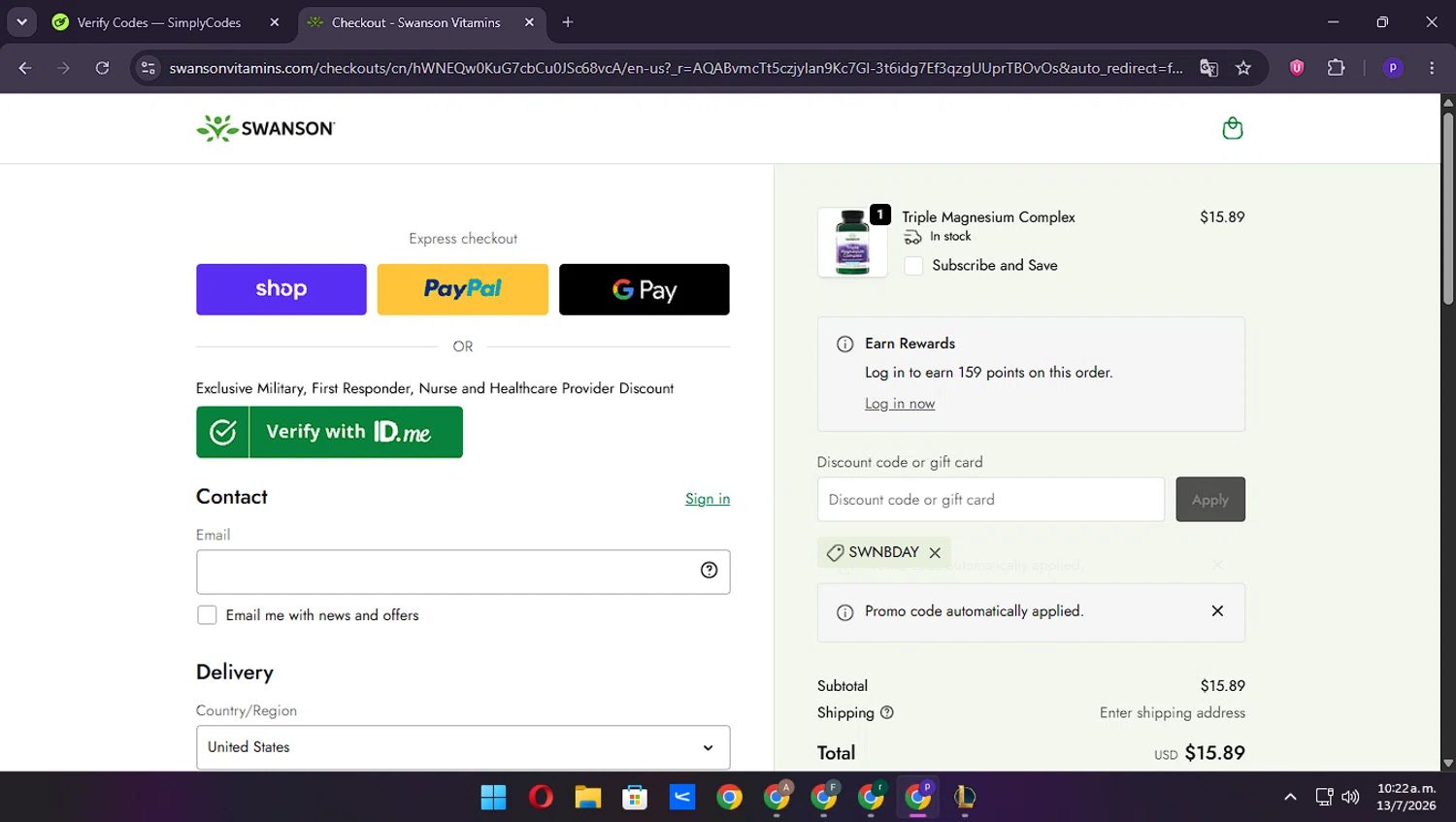Click the Shipping info question mark icon
This screenshot has height=822, width=1456.
click(886, 712)
